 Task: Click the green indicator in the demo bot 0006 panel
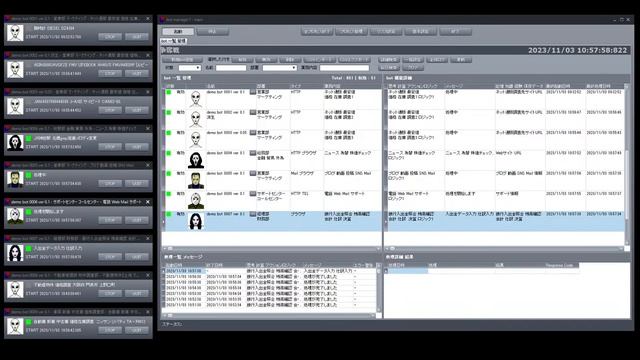(x=29, y=212)
